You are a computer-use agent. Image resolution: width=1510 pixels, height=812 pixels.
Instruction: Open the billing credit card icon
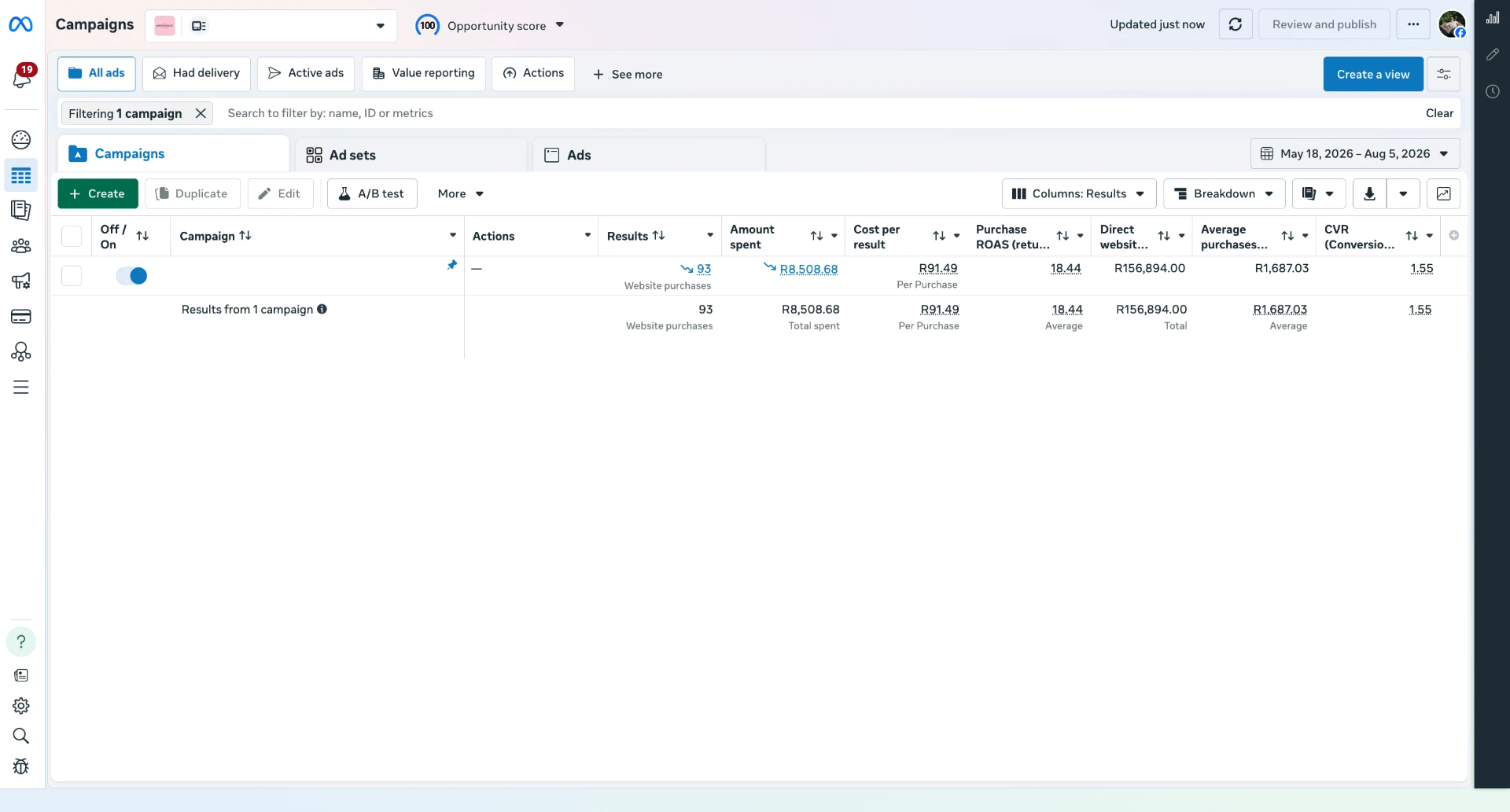21,316
